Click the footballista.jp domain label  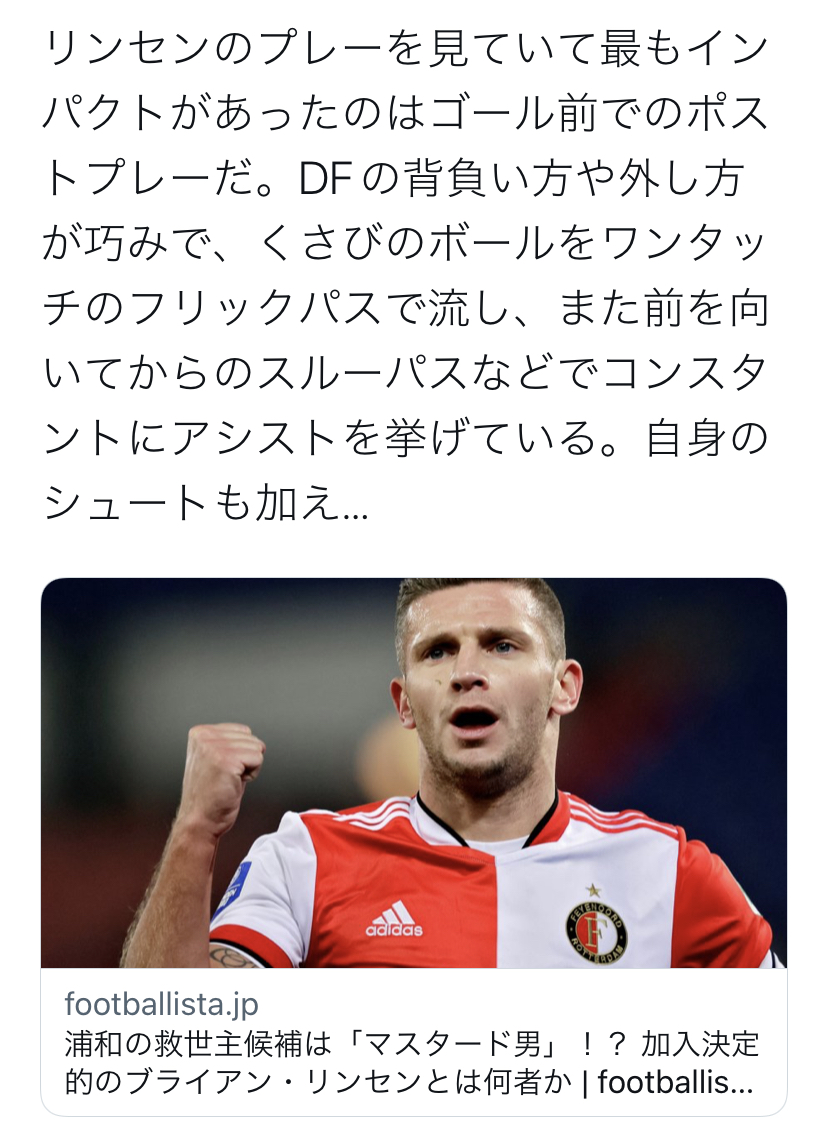(x=161, y=1003)
